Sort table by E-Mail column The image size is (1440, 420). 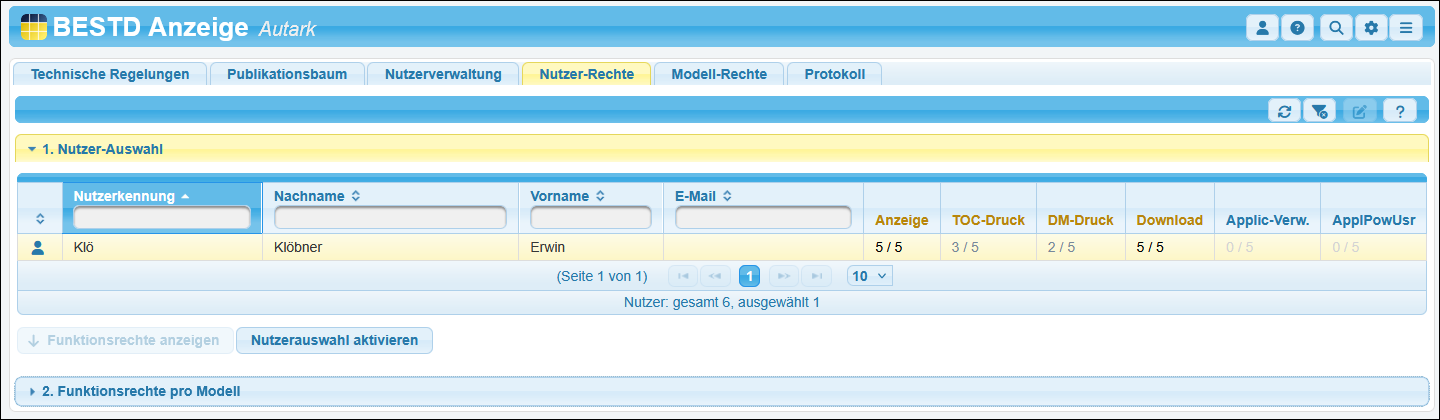[728, 196]
